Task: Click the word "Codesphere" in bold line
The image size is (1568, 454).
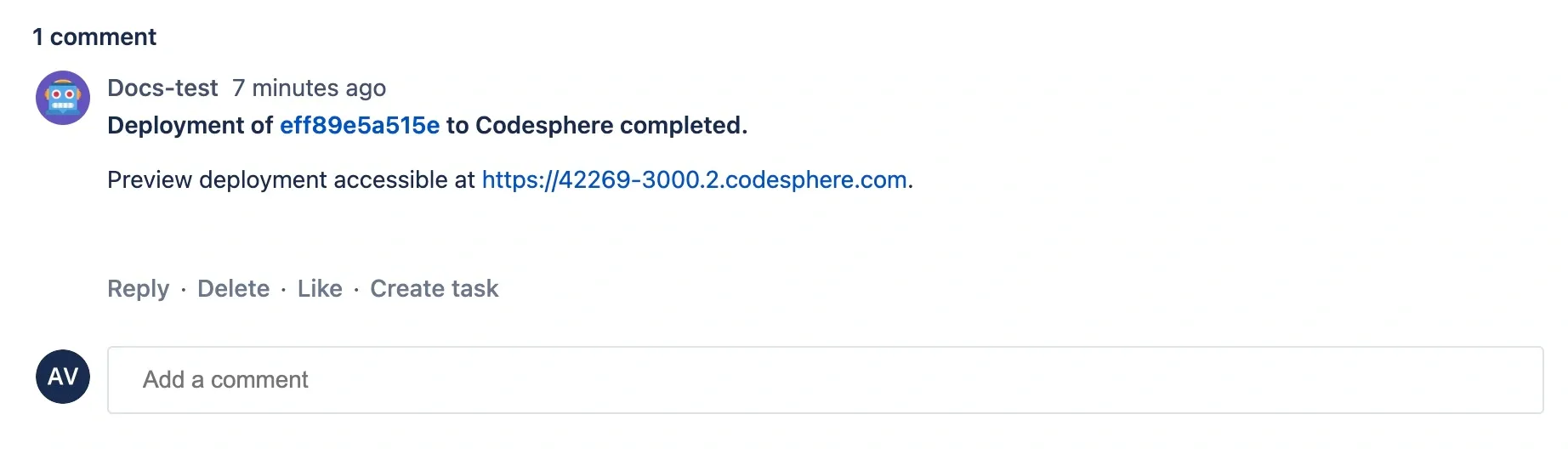Action: 544,126
